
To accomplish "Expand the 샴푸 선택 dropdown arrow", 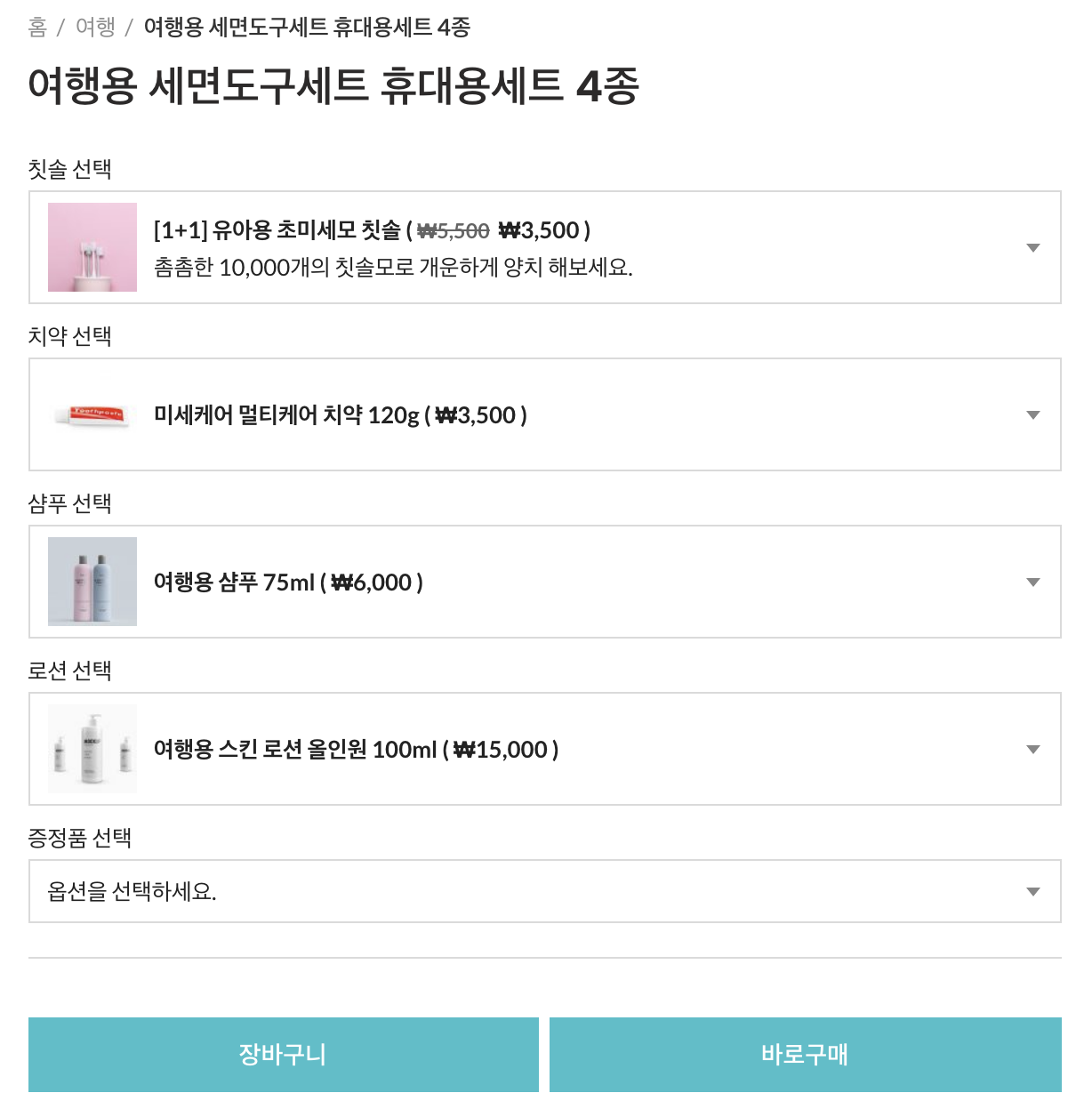I will pos(1032,582).
